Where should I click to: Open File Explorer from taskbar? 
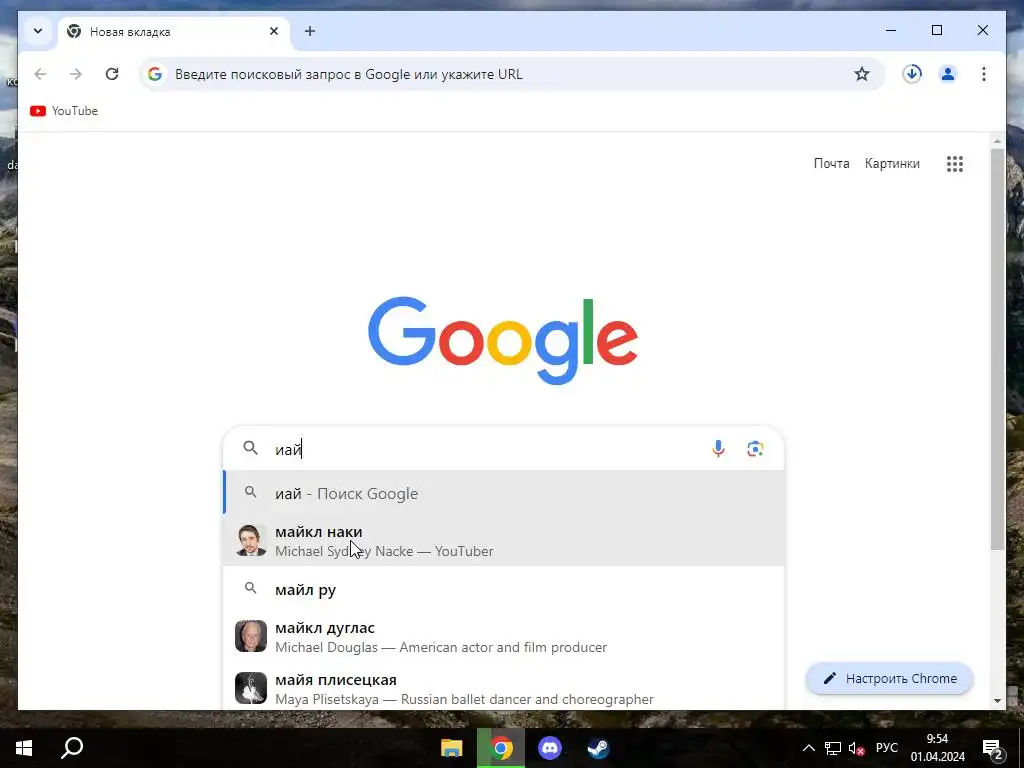click(x=452, y=748)
